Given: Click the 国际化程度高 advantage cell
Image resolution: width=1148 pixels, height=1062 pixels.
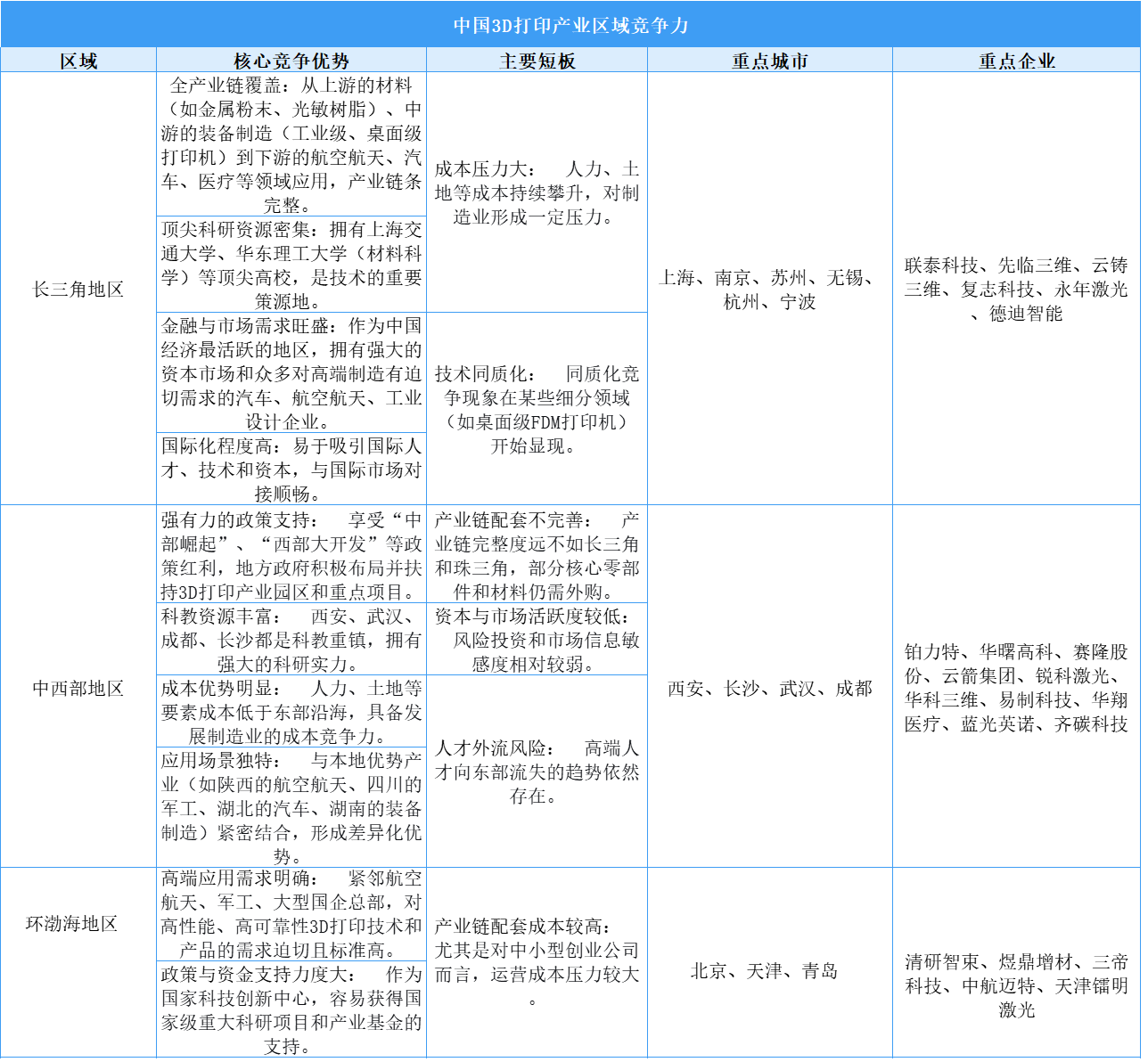Looking at the screenshot, I should click(x=291, y=470).
